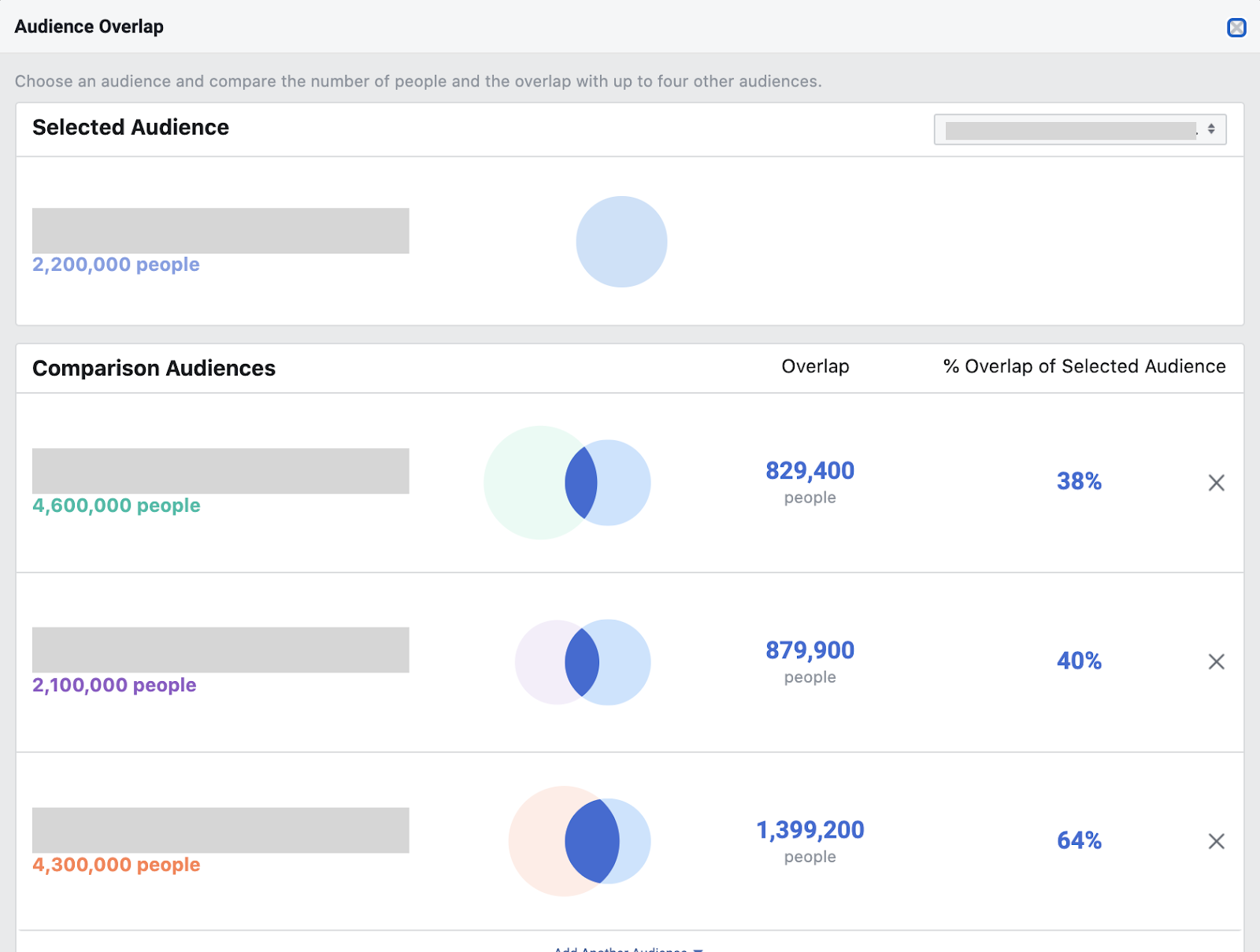Click the redacted name above 4,600,000 people
This screenshot has width=1260, height=952.
(220, 471)
